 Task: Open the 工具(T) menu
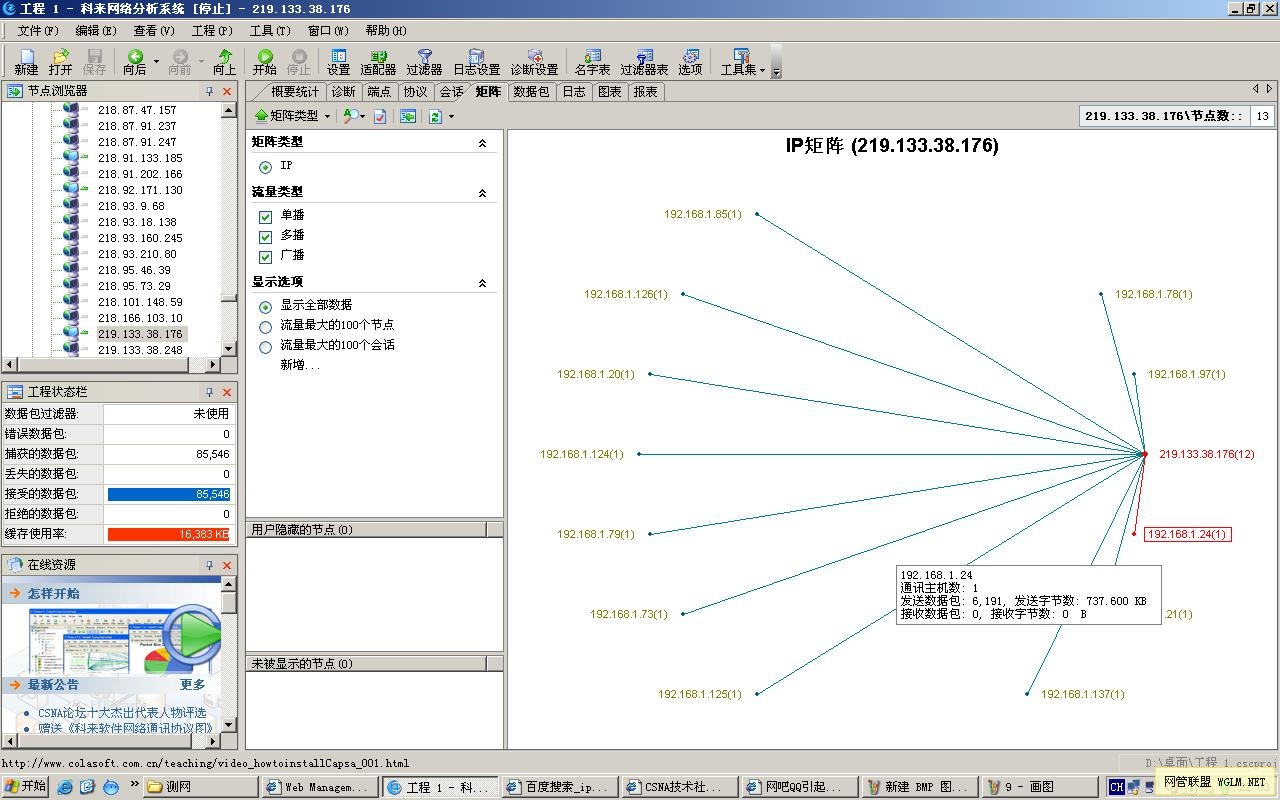point(269,31)
